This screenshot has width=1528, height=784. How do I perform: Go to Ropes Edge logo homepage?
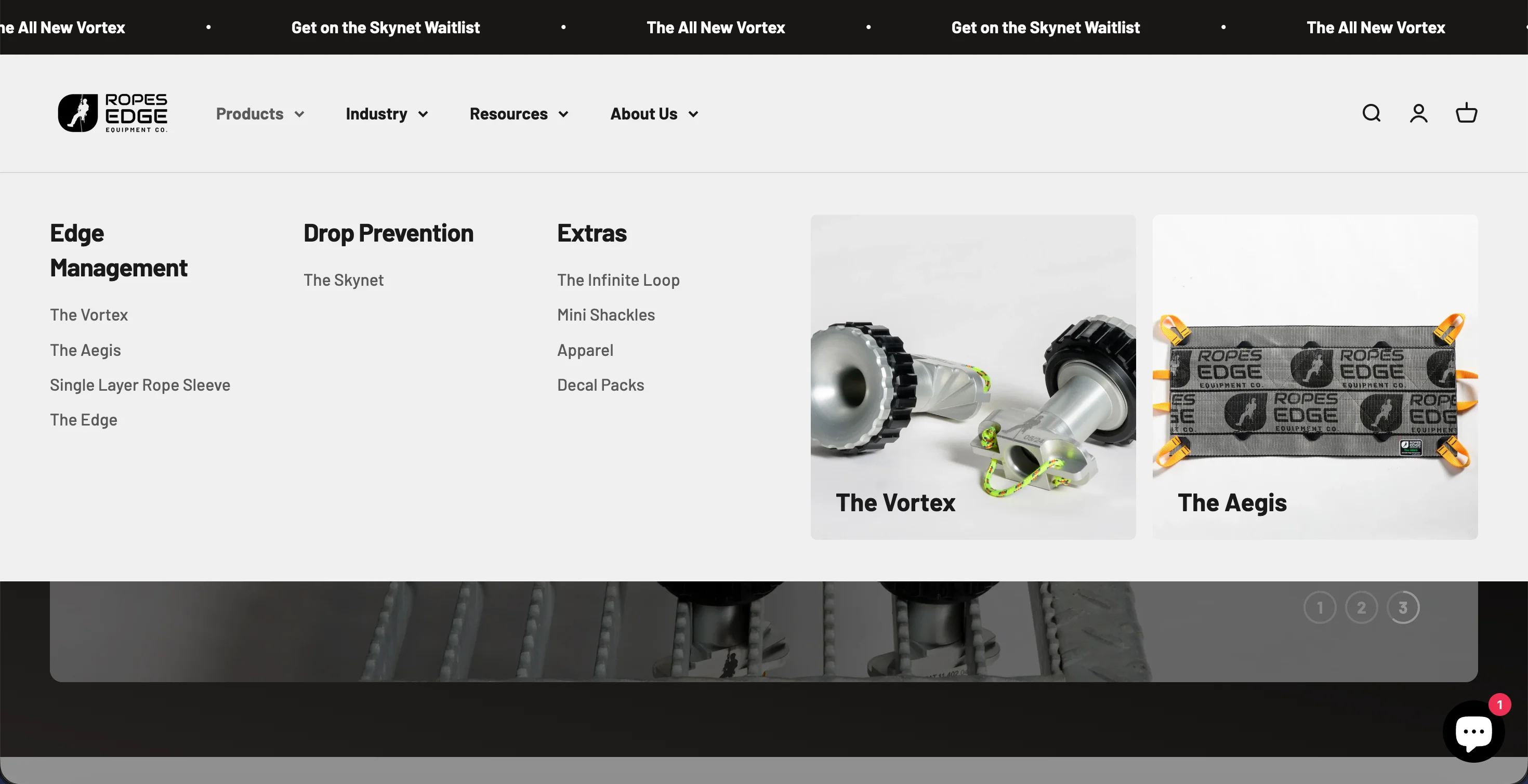[x=113, y=113]
